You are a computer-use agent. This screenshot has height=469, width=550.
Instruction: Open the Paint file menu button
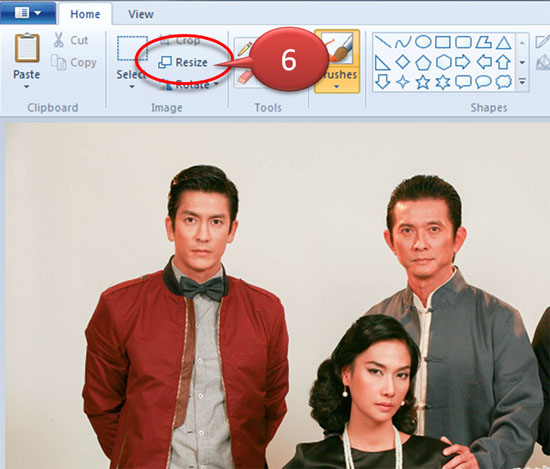(28, 13)
